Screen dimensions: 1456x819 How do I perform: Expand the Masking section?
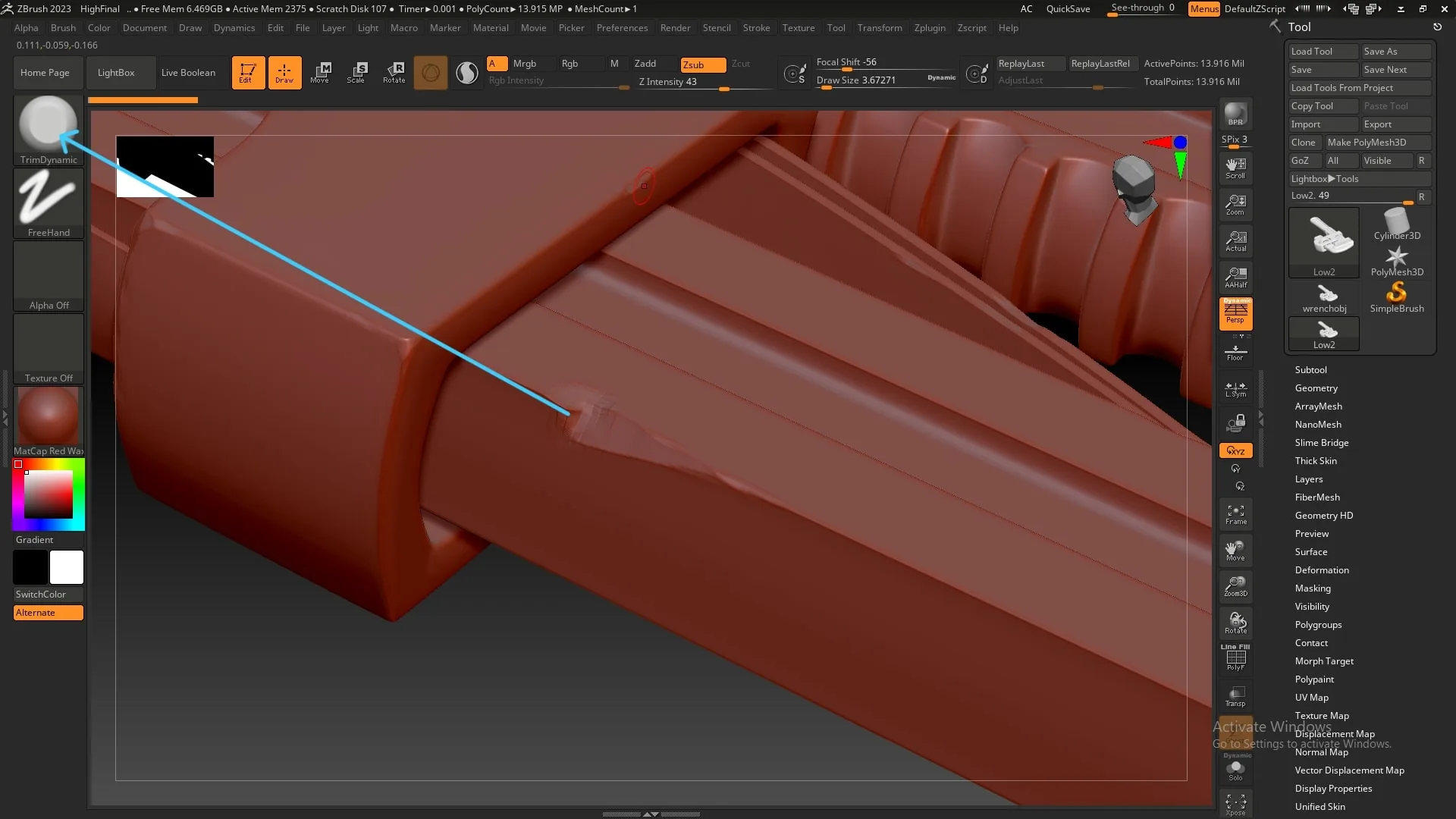pos(1313,588)
